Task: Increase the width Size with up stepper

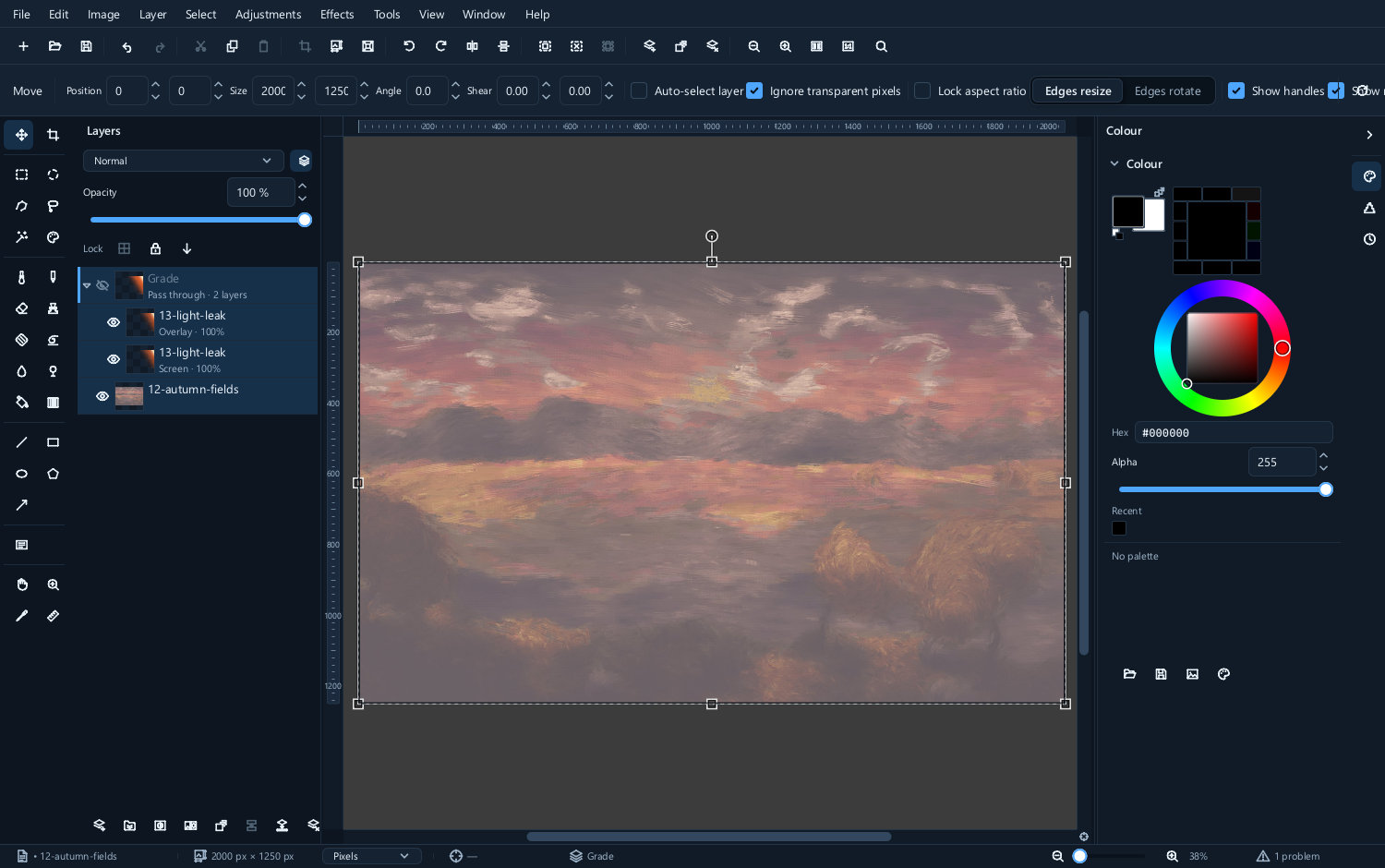Action: pos(301,85)
